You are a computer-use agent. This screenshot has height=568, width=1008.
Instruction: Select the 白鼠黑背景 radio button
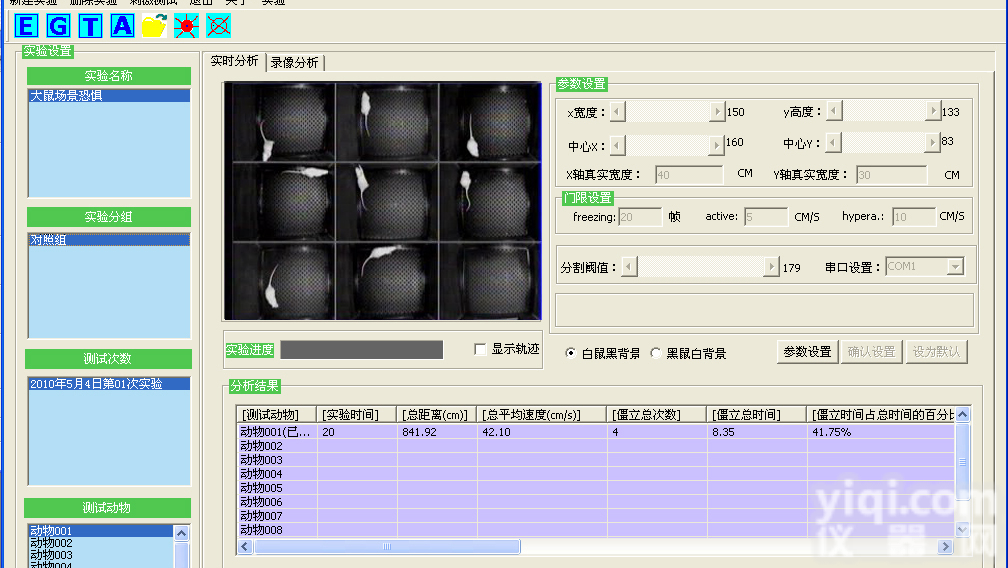[570, 353]
